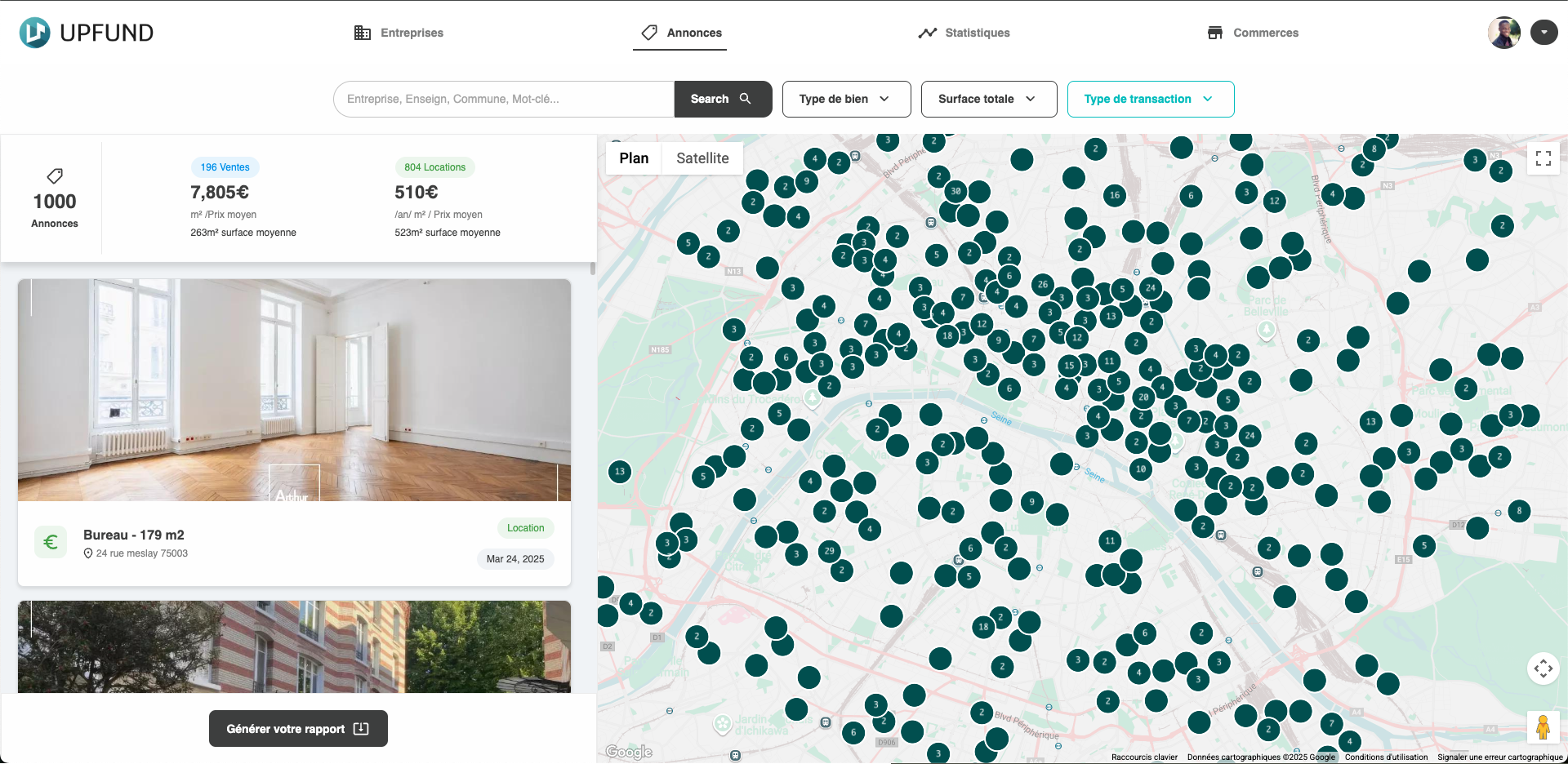This screenshot has width=1568, height=764.
Task: Click the 7,805€ average sale price
Action: coord(220,193)
